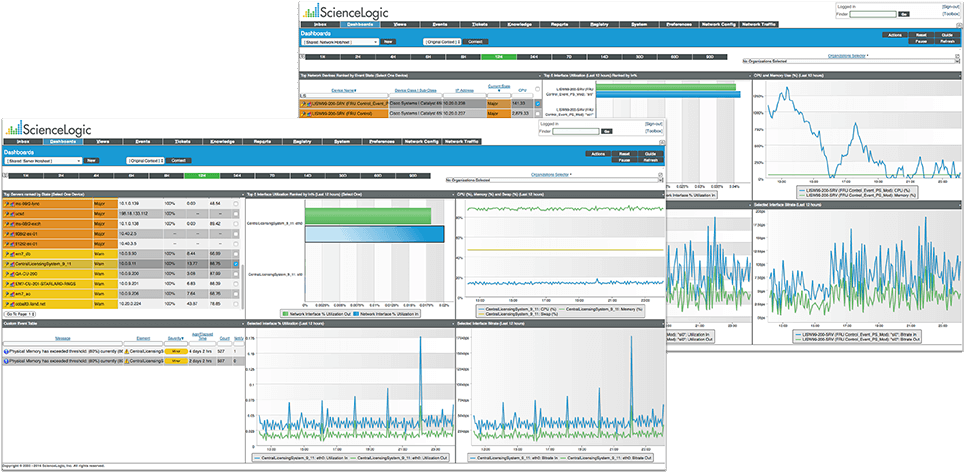Sort by Device Name column in back window
The width and height of the screenshot is (964, 472).
pyautogui.click(x=344, y=90)
